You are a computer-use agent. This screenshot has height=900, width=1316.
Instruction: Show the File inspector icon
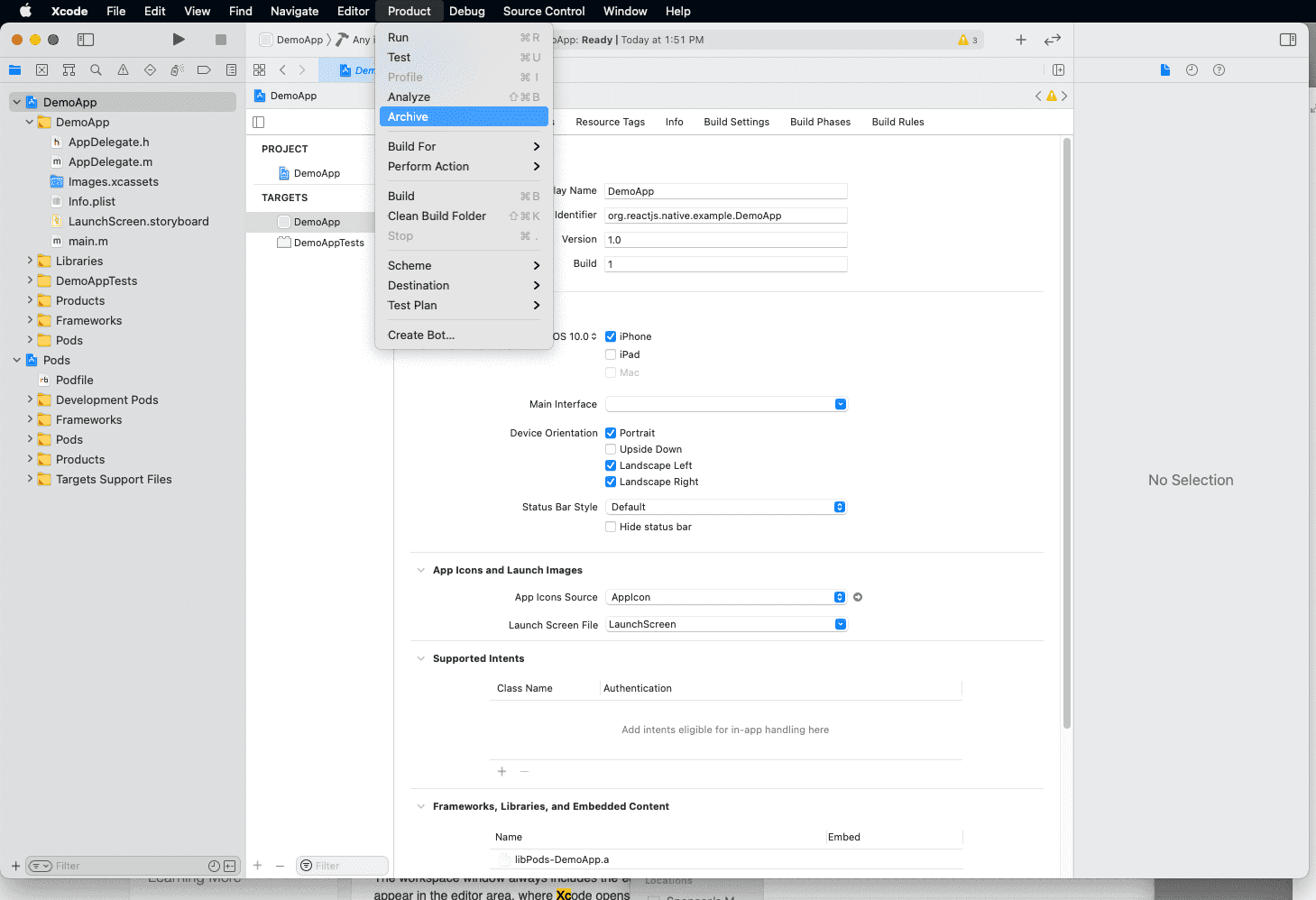pos(1165,69)
